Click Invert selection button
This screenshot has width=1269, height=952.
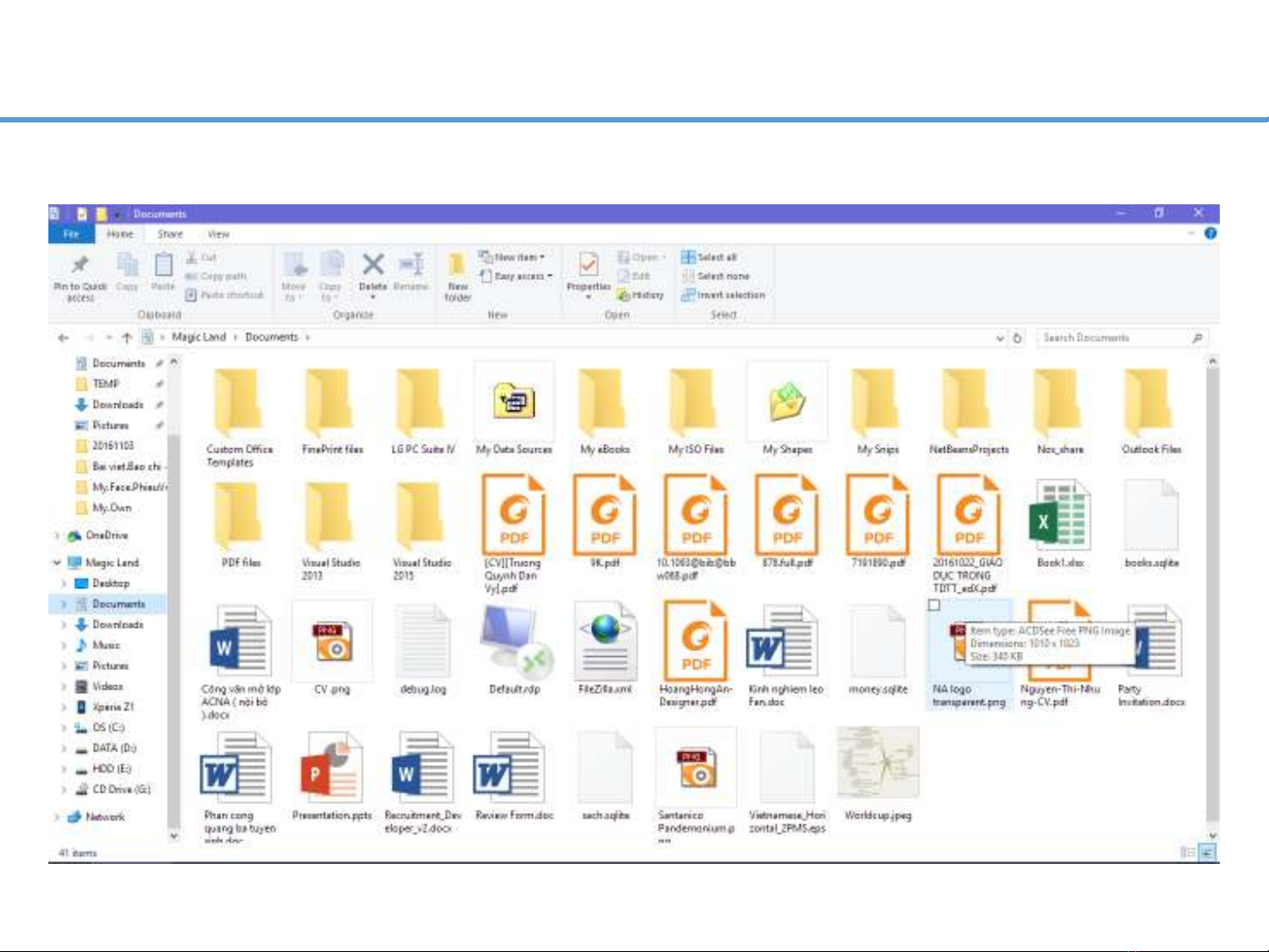[x=724, y=295]
